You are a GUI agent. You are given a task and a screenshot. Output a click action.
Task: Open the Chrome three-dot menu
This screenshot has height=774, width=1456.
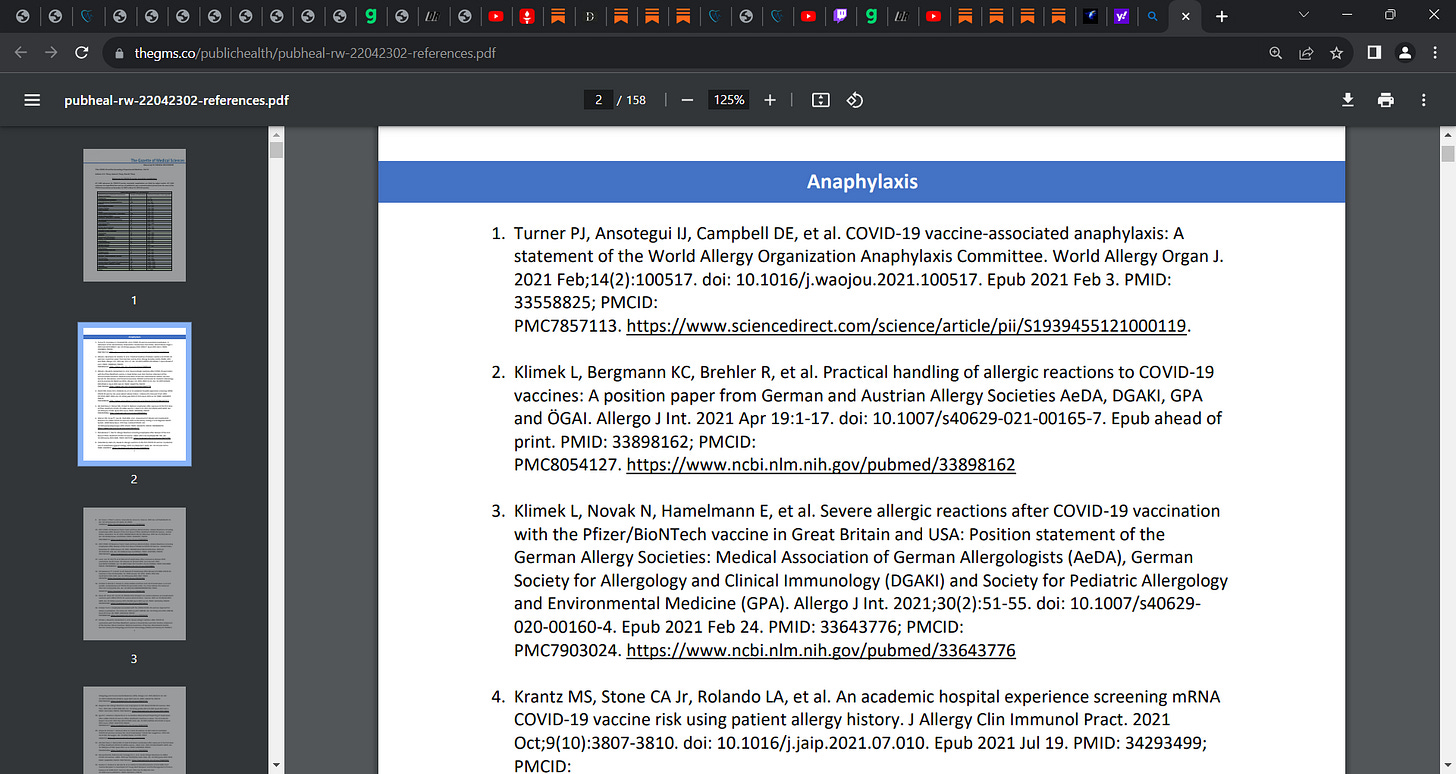(x=1435, y=53)
